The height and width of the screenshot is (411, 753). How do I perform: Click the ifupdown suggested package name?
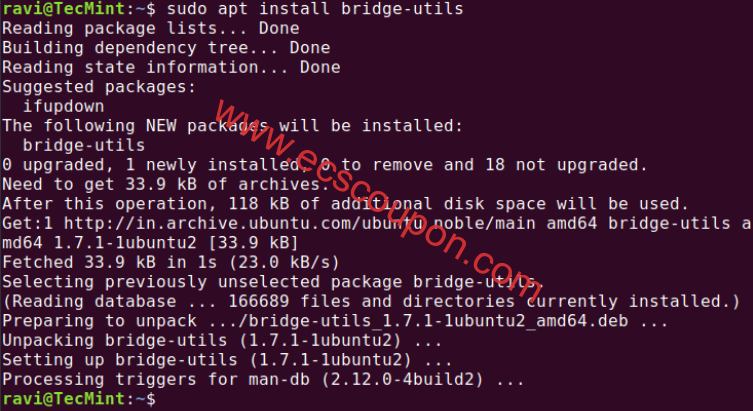point(63,106)
